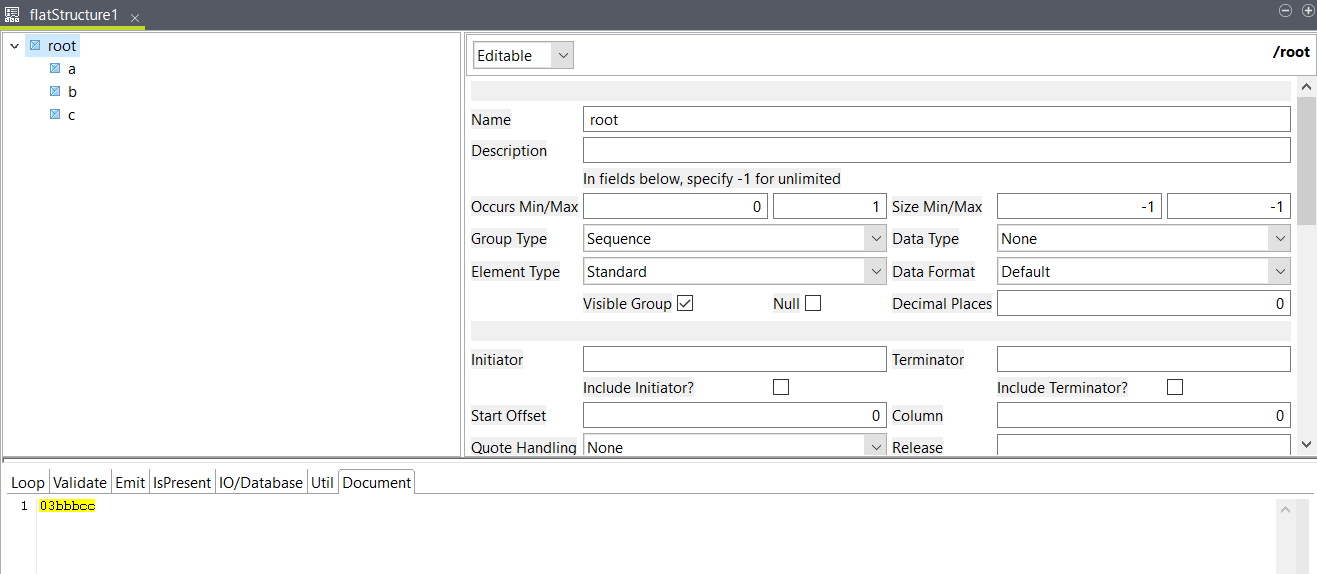
Task: Click the icon beside element a
Action: pyautogui.click(x=55, y=69)
